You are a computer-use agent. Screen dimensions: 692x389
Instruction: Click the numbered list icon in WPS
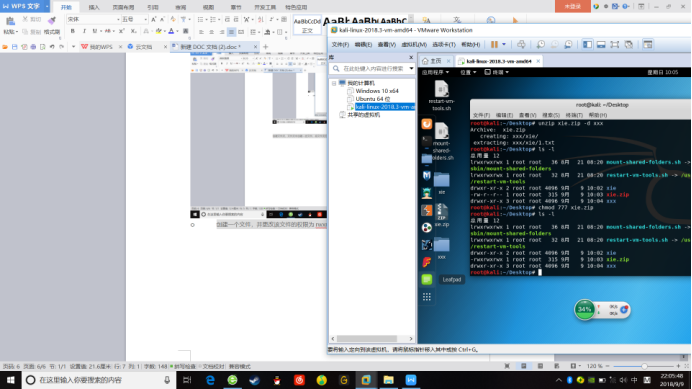(x=213, y=19)
